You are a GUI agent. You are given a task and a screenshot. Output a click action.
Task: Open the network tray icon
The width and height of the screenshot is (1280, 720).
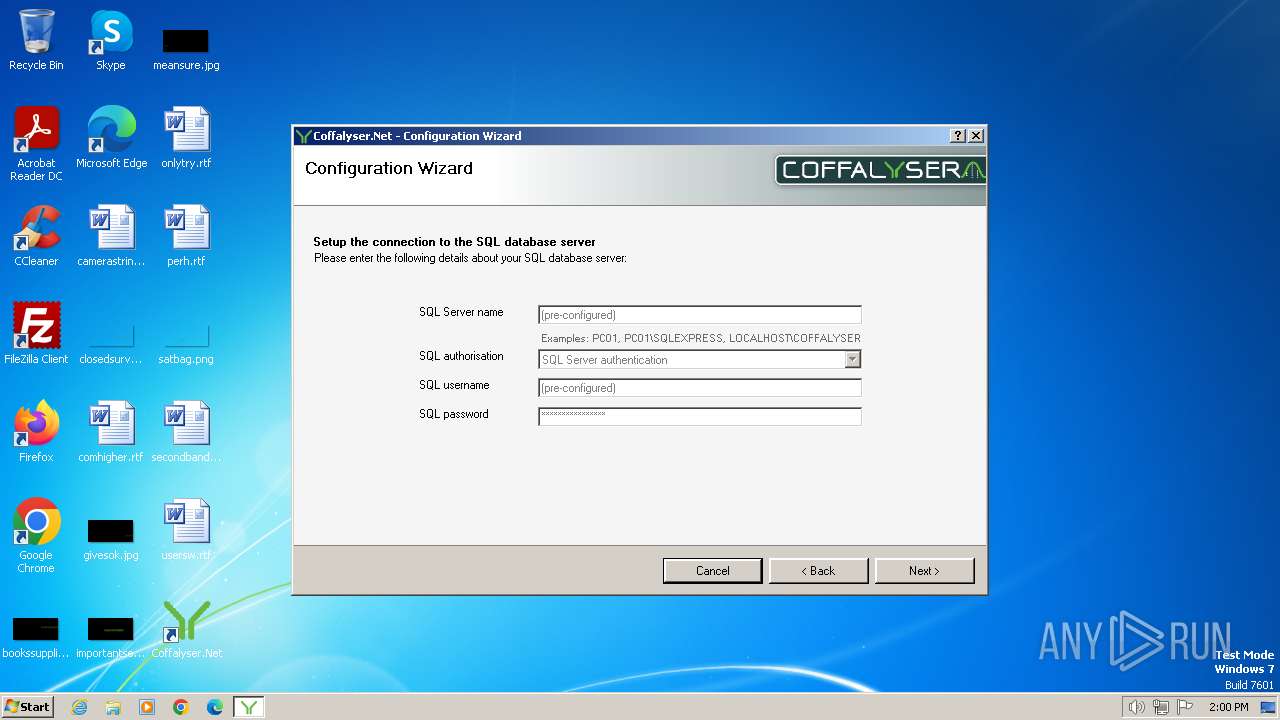[1161, 707]
